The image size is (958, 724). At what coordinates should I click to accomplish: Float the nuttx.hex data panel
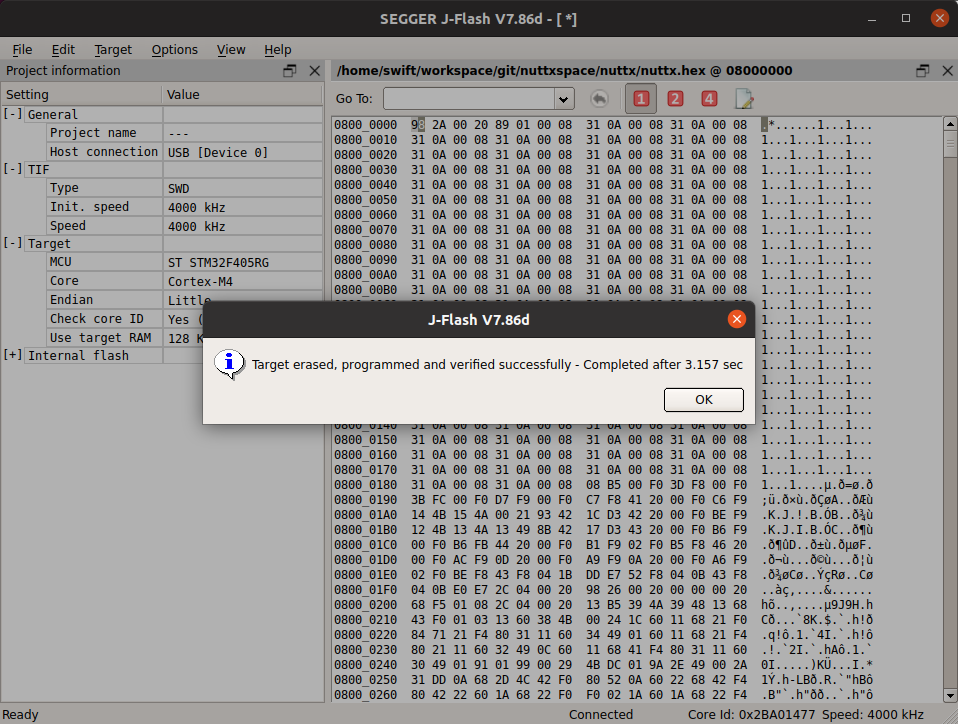pos(923,71)
